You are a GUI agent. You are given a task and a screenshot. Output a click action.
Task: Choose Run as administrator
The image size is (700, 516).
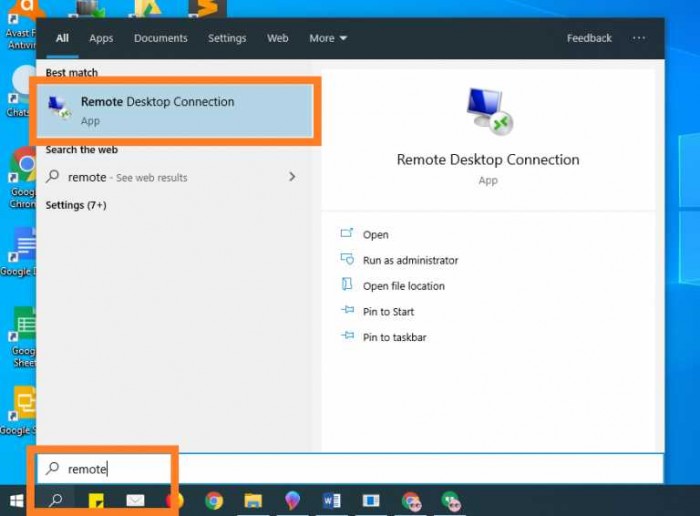pos(410,260)
